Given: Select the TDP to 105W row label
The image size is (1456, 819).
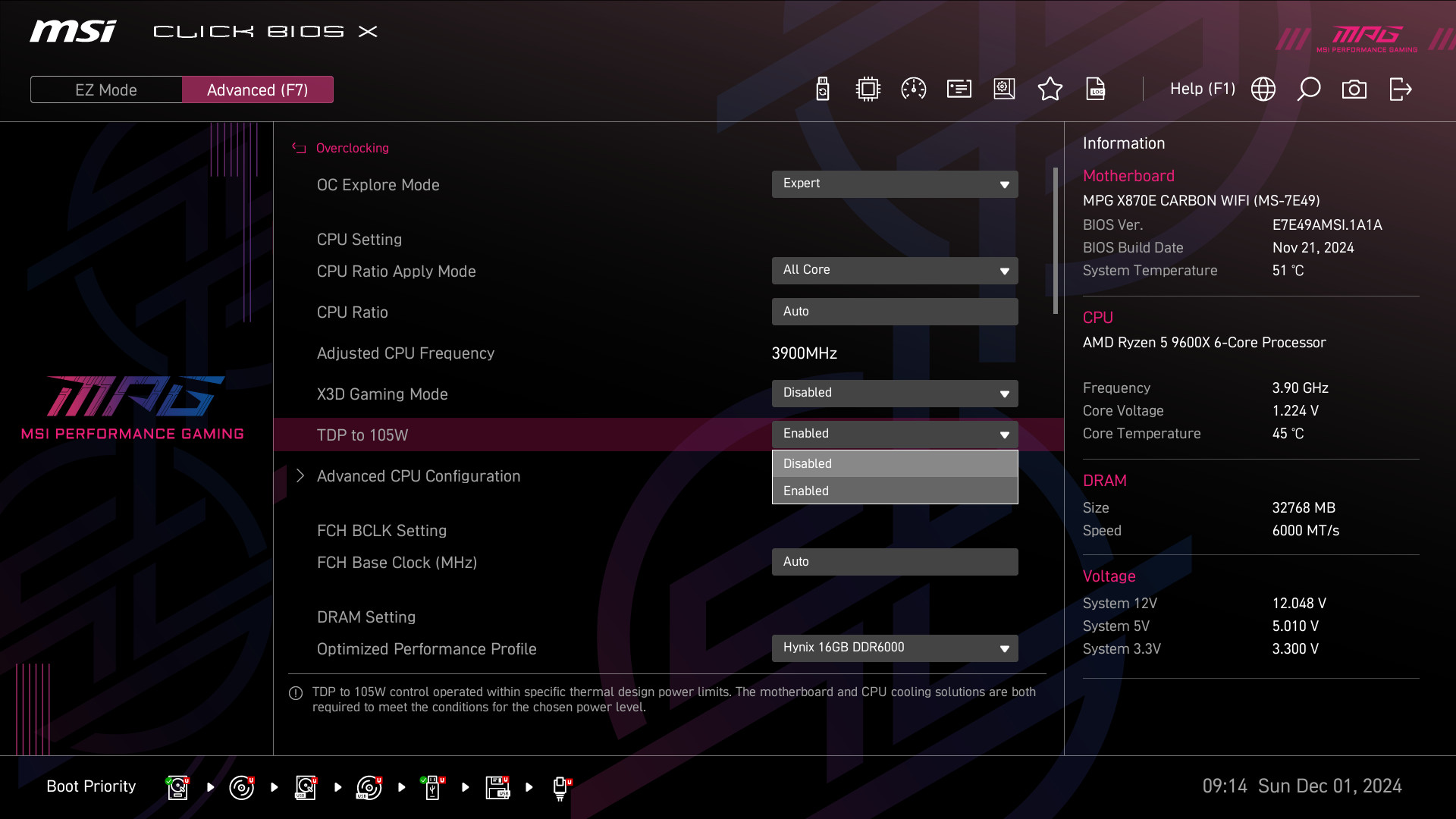Looking at the screenshot, I should click(362, 435).
